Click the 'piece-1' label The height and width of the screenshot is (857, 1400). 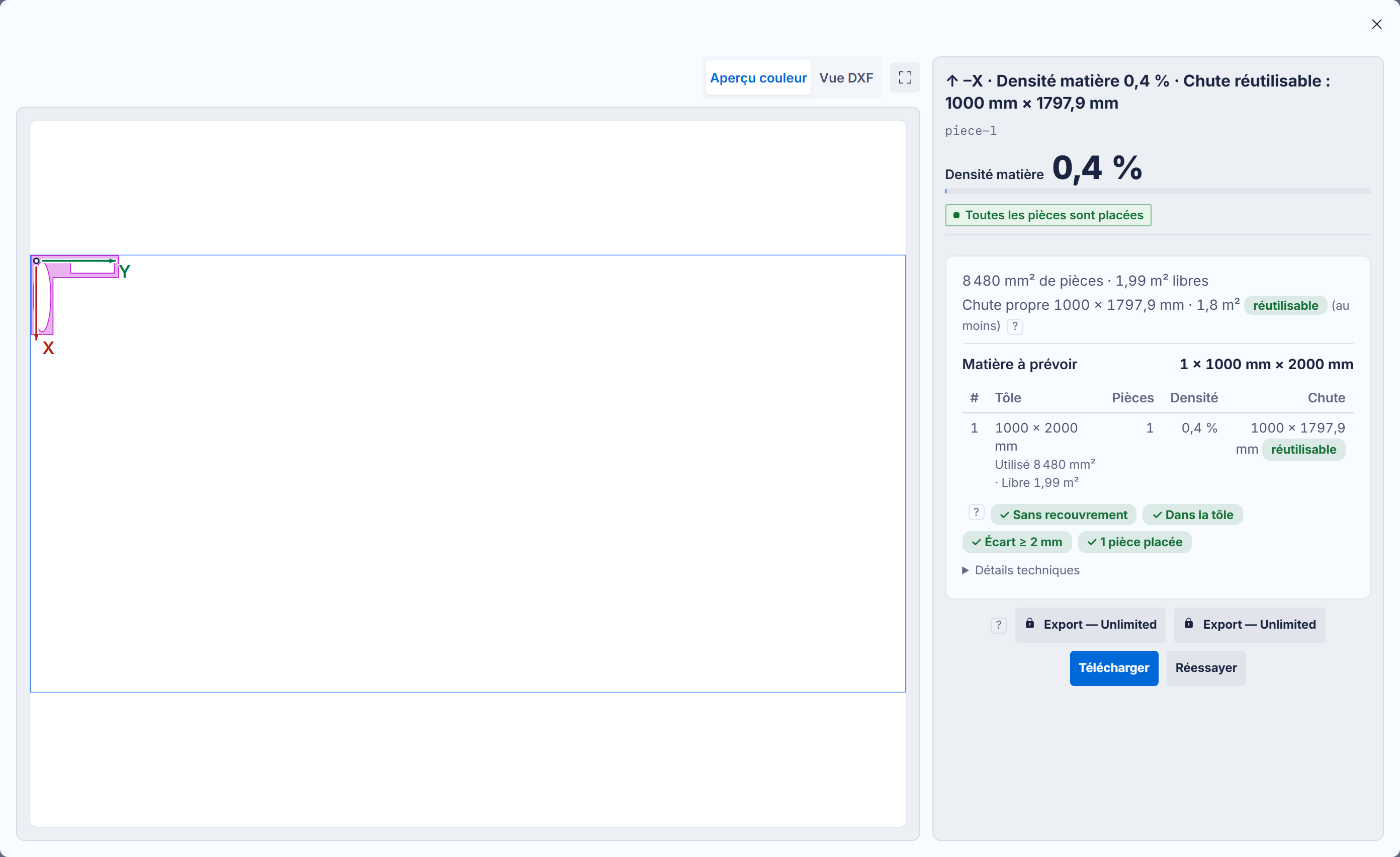click(x=971, y=131)
